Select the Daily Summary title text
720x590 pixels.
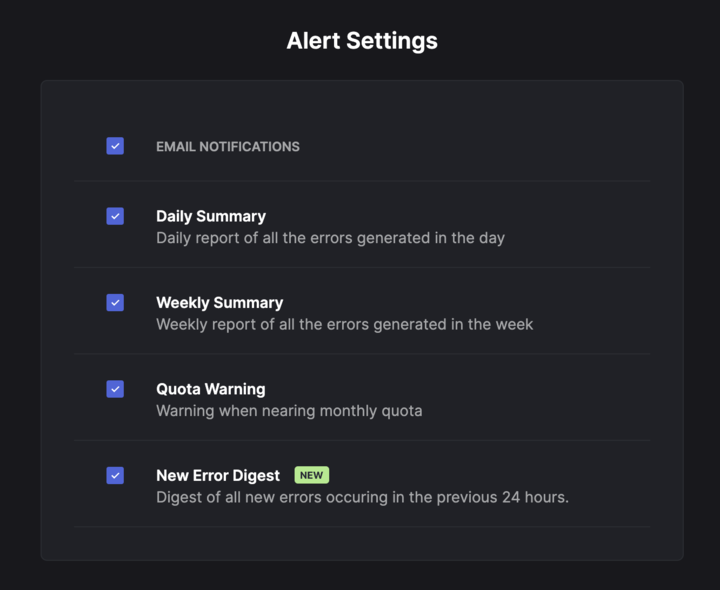coord(211,216)
